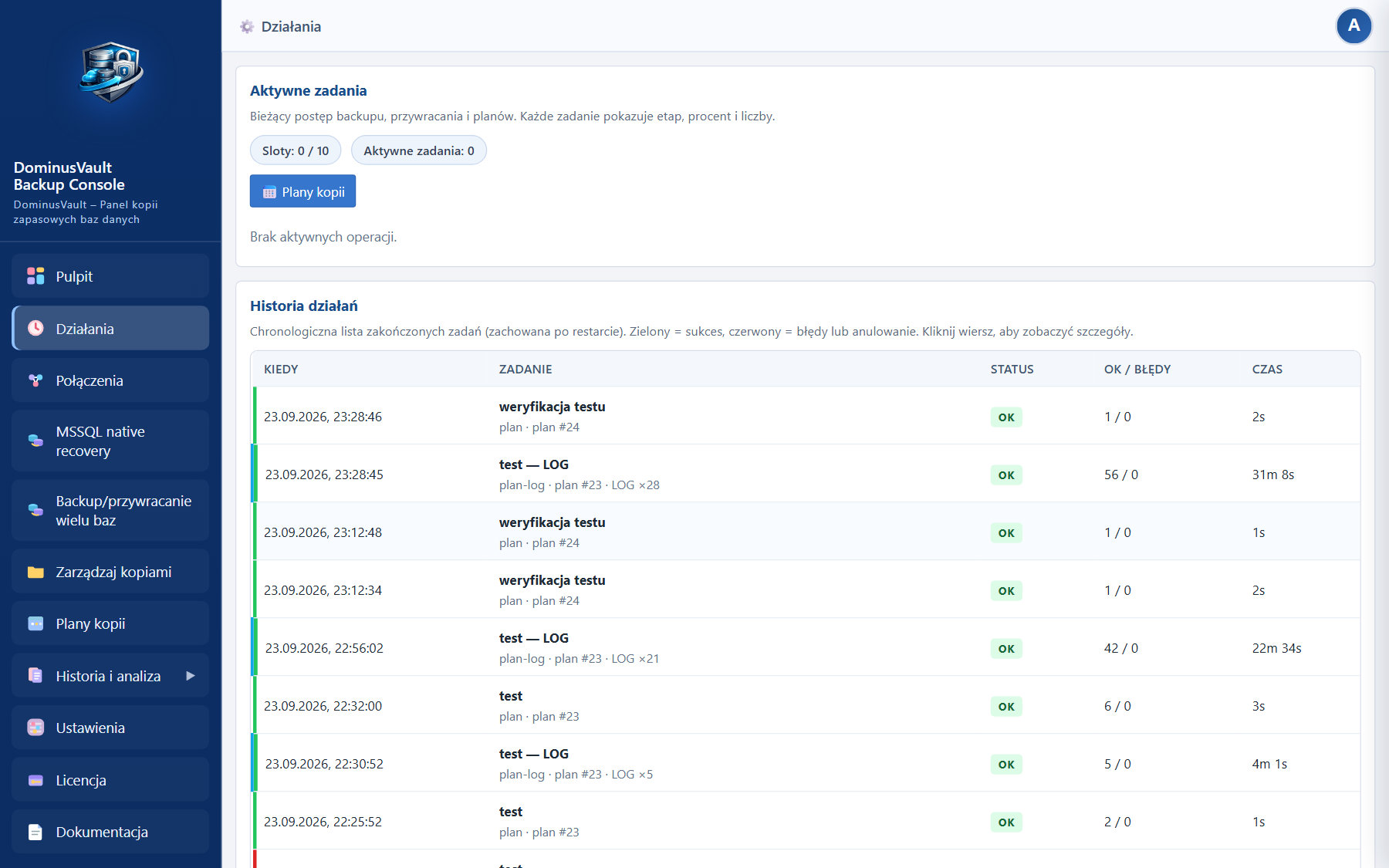
Task: Click the STATUS column header
Action: [1012, 370]
